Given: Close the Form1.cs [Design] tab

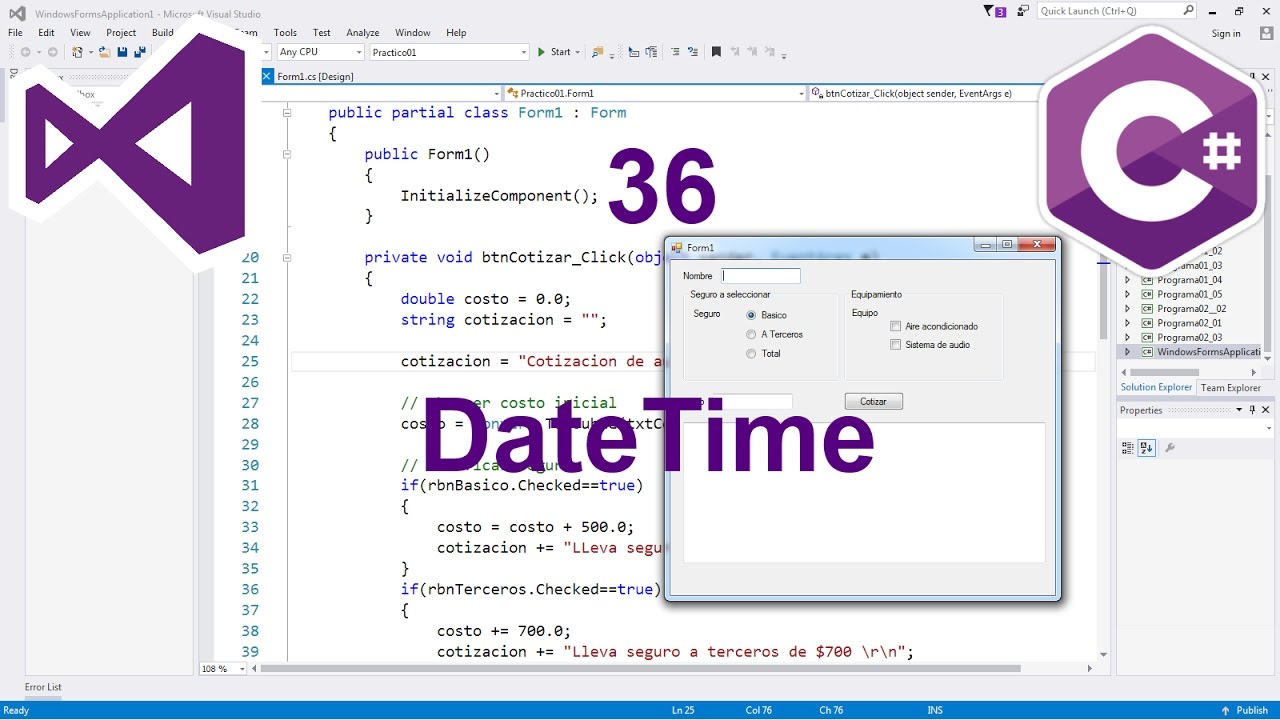Looking at the screenshot, I should pyautogui.click(x=267, y=76).
